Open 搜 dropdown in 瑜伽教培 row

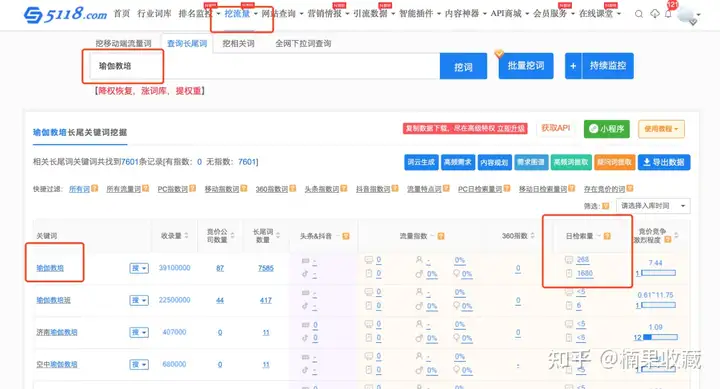click(x=139, y=268)
